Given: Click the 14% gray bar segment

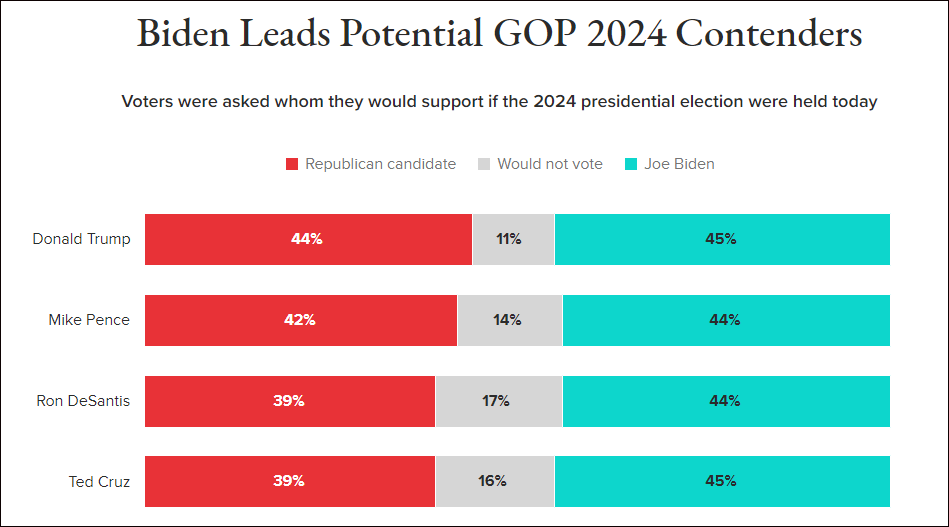Looking at the screenshot, I should pos(509,320).
